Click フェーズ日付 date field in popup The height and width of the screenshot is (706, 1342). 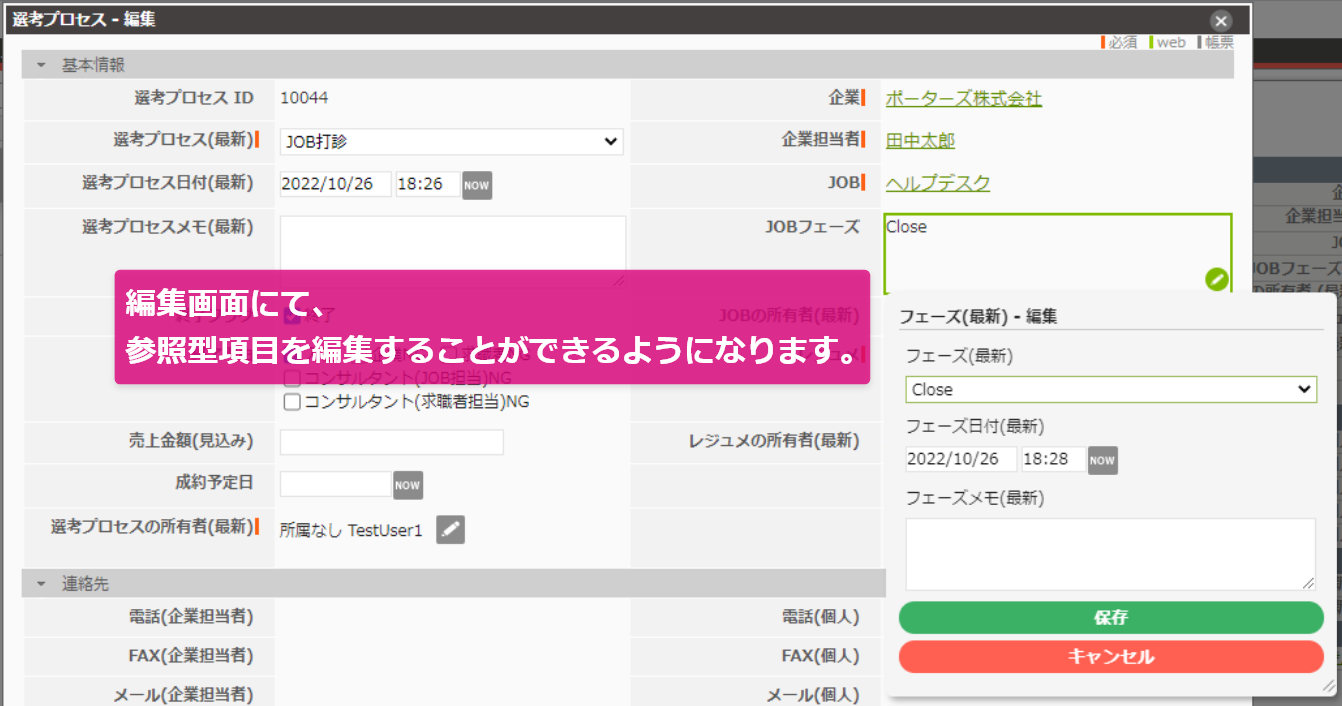961,460
